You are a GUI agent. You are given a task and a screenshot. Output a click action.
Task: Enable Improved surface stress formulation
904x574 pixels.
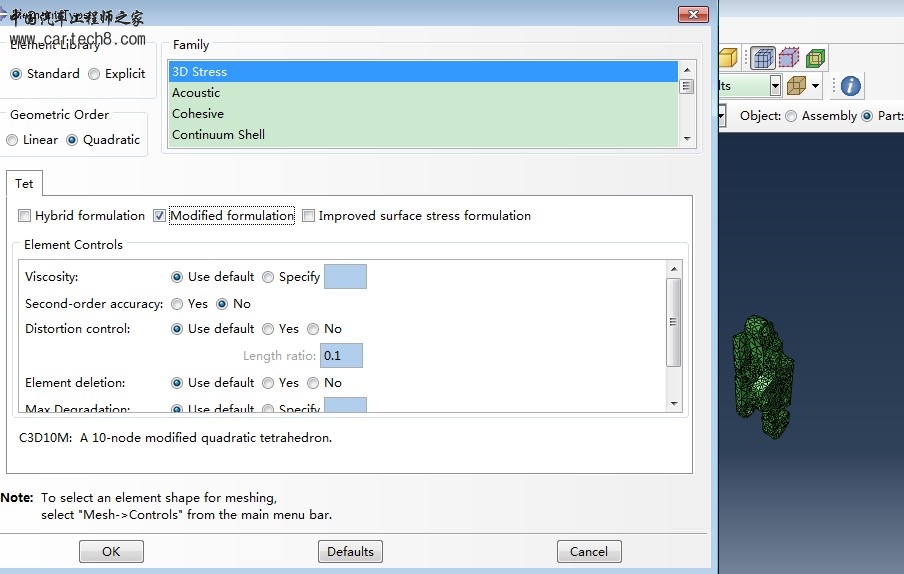click(309, 216)
